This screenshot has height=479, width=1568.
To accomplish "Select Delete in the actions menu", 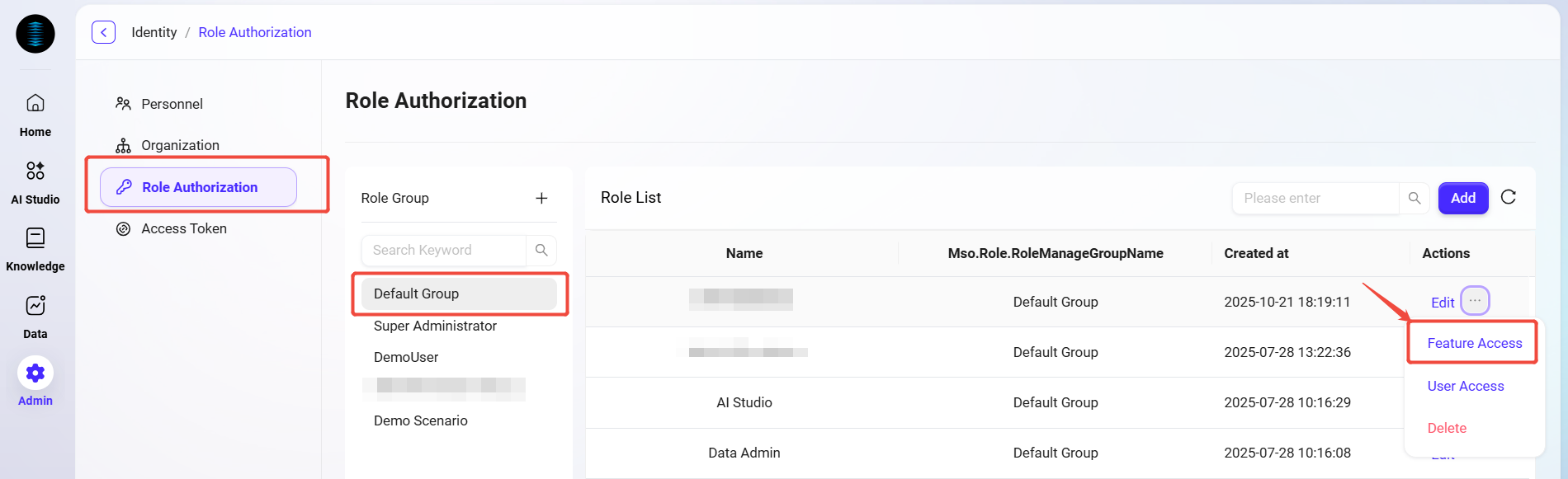I will coord(1447,428).
